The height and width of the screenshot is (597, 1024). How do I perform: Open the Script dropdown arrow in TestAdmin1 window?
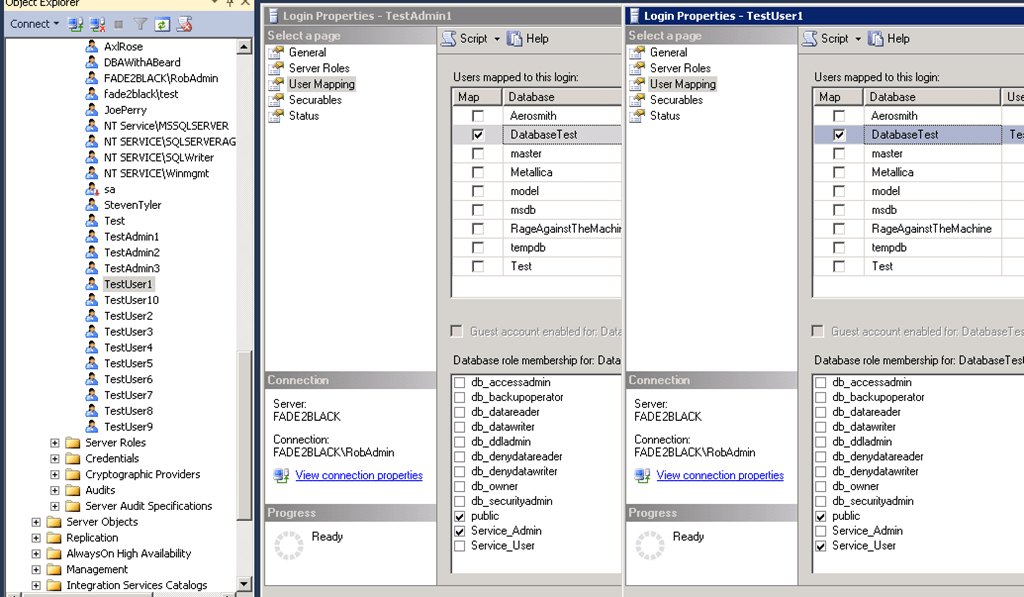coord(497,39)
